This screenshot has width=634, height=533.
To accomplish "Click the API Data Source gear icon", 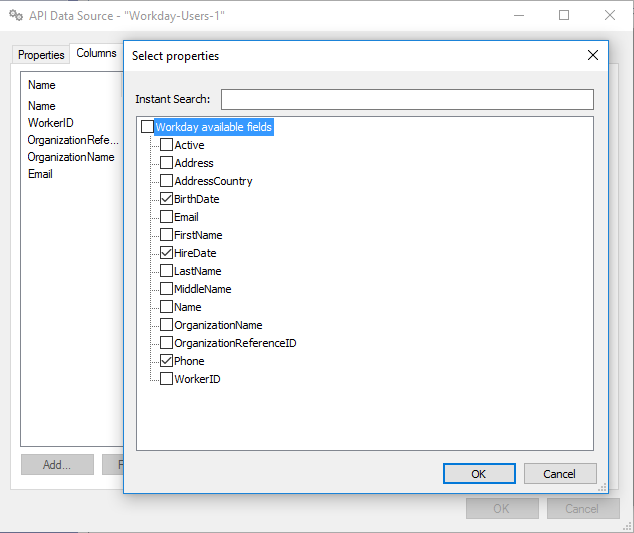I will [x=16, y=15].
